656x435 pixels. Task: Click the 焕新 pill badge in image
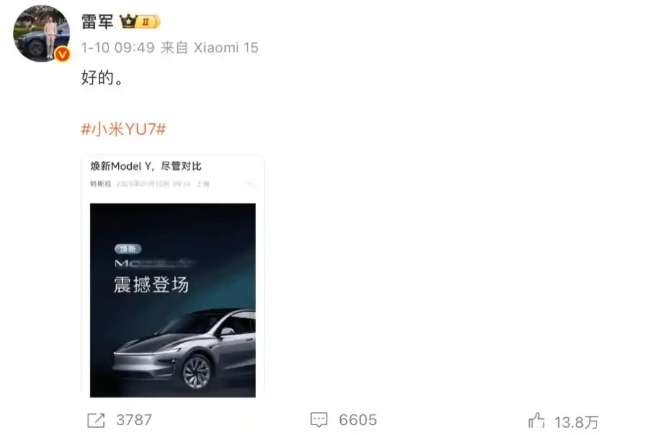(x=128, y=249)
